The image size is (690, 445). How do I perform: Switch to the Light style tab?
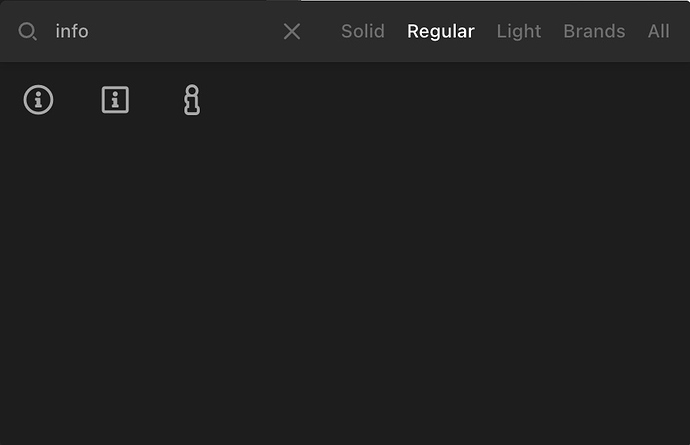pyautogui.click(x=519, y=31)
